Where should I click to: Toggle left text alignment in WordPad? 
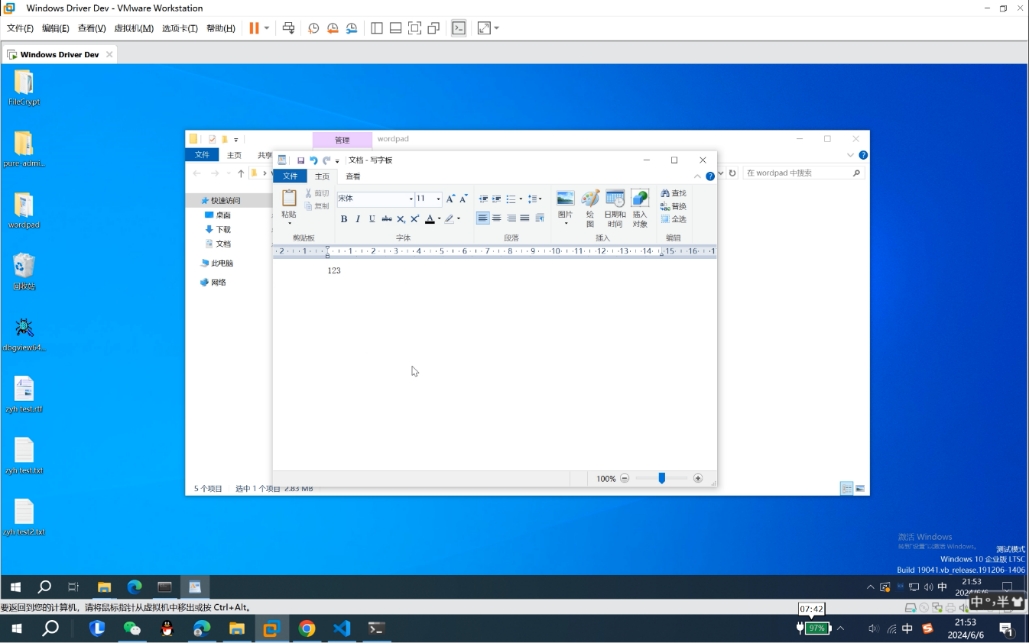[483, 218]
